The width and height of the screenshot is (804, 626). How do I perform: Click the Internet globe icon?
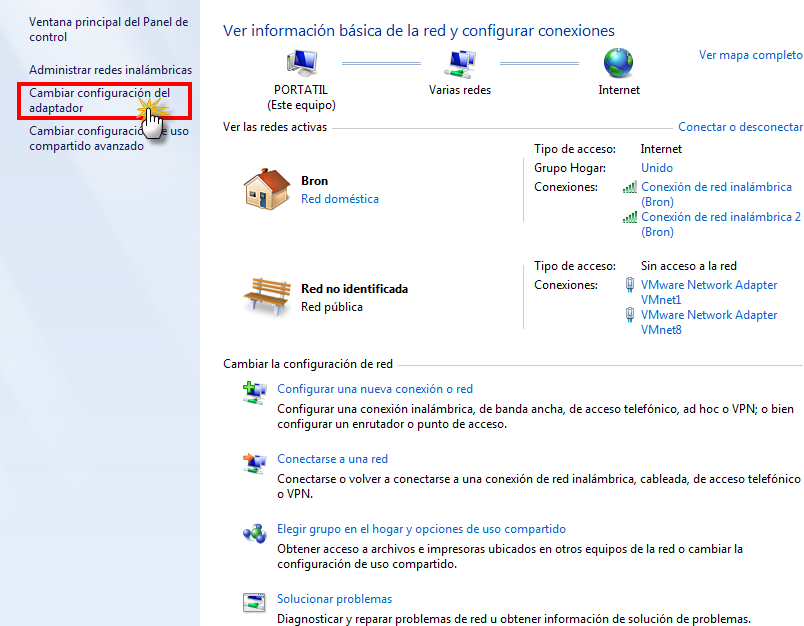pos(618,63)
